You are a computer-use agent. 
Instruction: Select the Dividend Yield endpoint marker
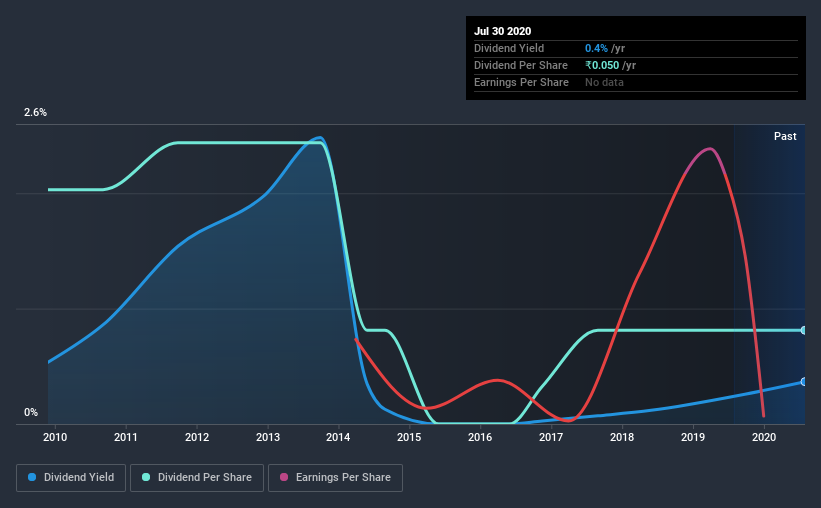804,382
